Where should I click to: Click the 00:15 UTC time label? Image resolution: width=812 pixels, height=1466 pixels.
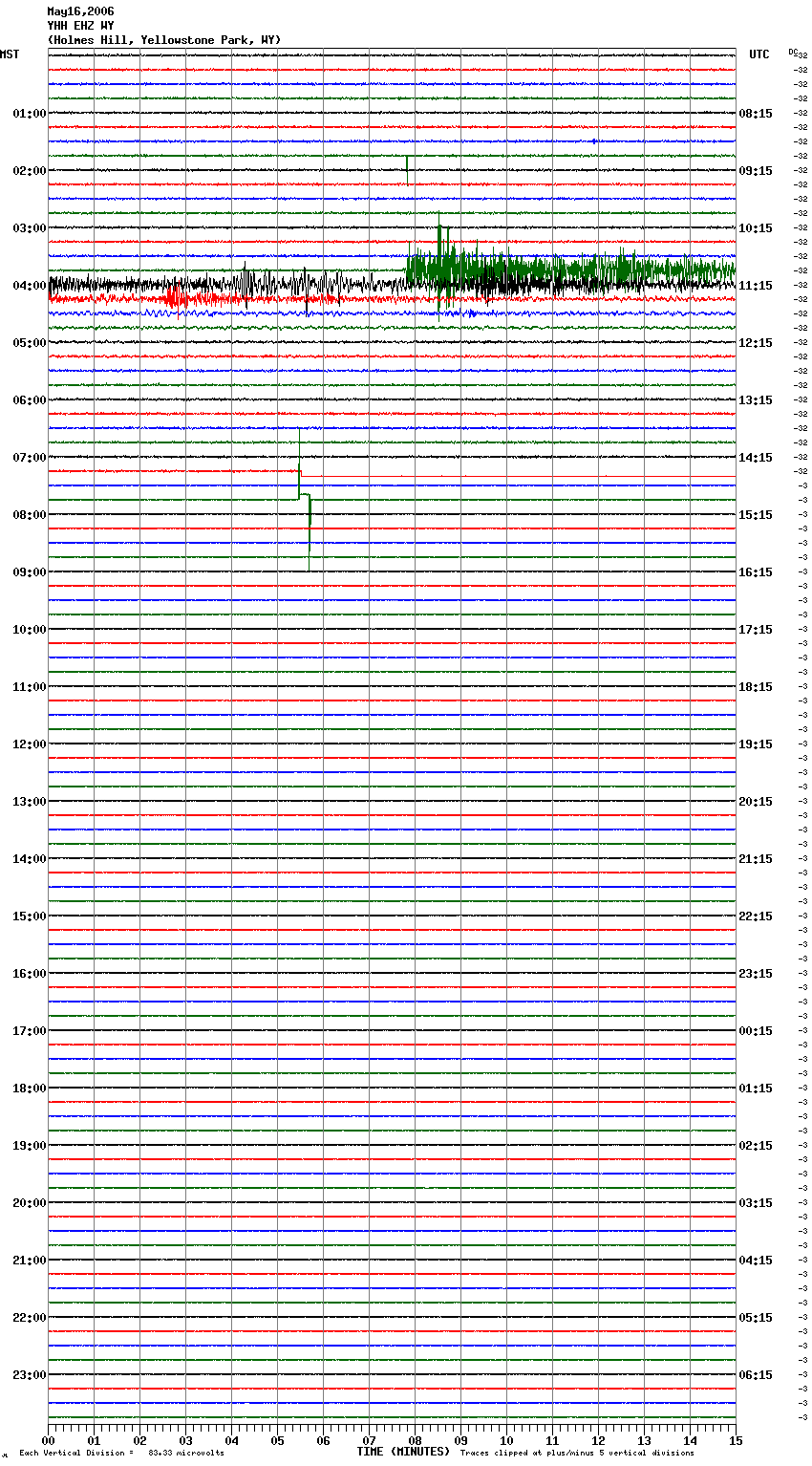point(756,1031)
